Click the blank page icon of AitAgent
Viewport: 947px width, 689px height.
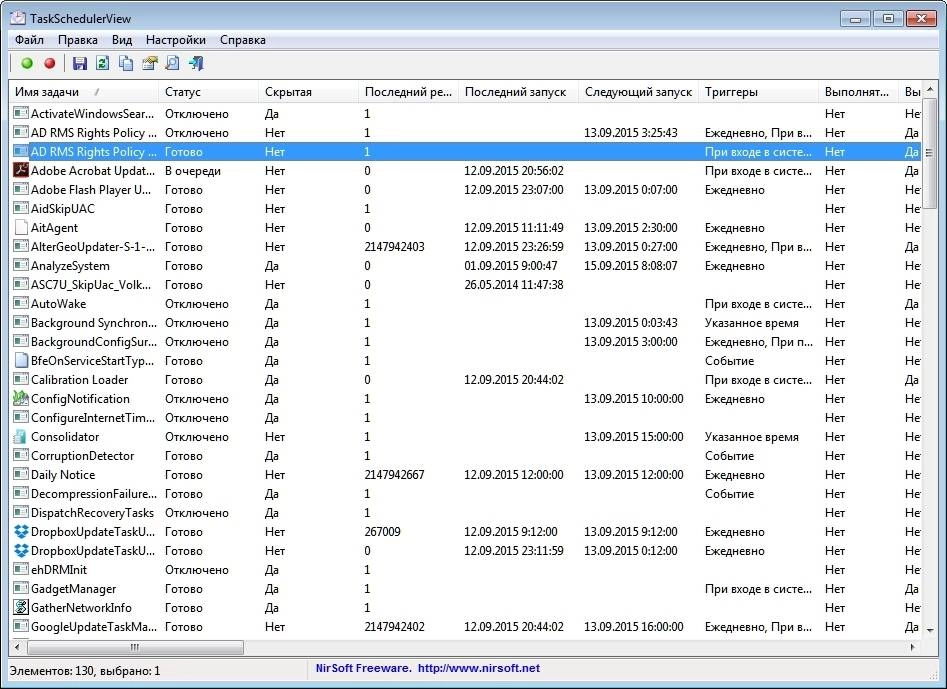coord(21,228)
